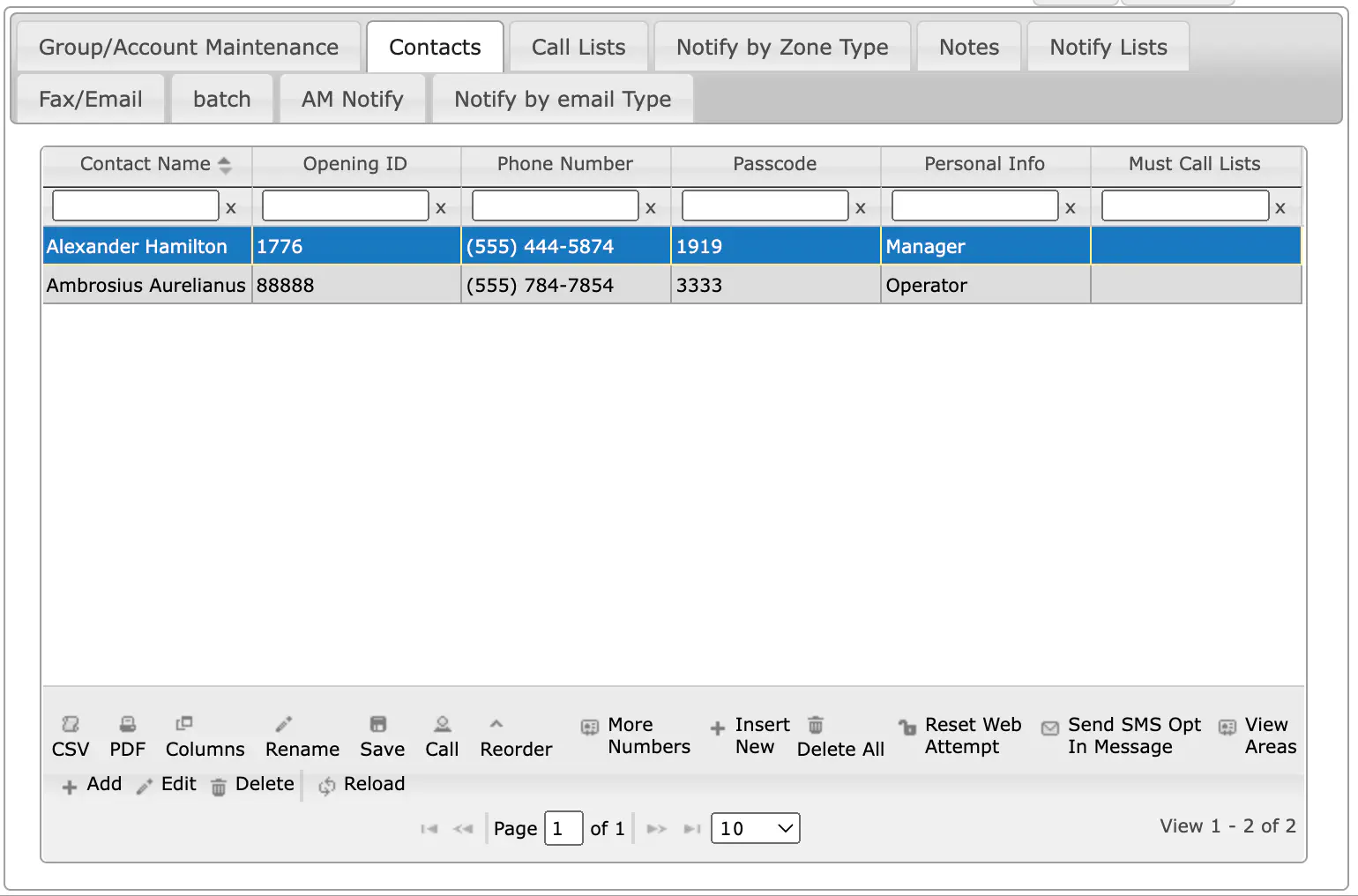
Task: Clear the Personal Info filter x
Action: pyautogui.click(x=1071, y=208)
